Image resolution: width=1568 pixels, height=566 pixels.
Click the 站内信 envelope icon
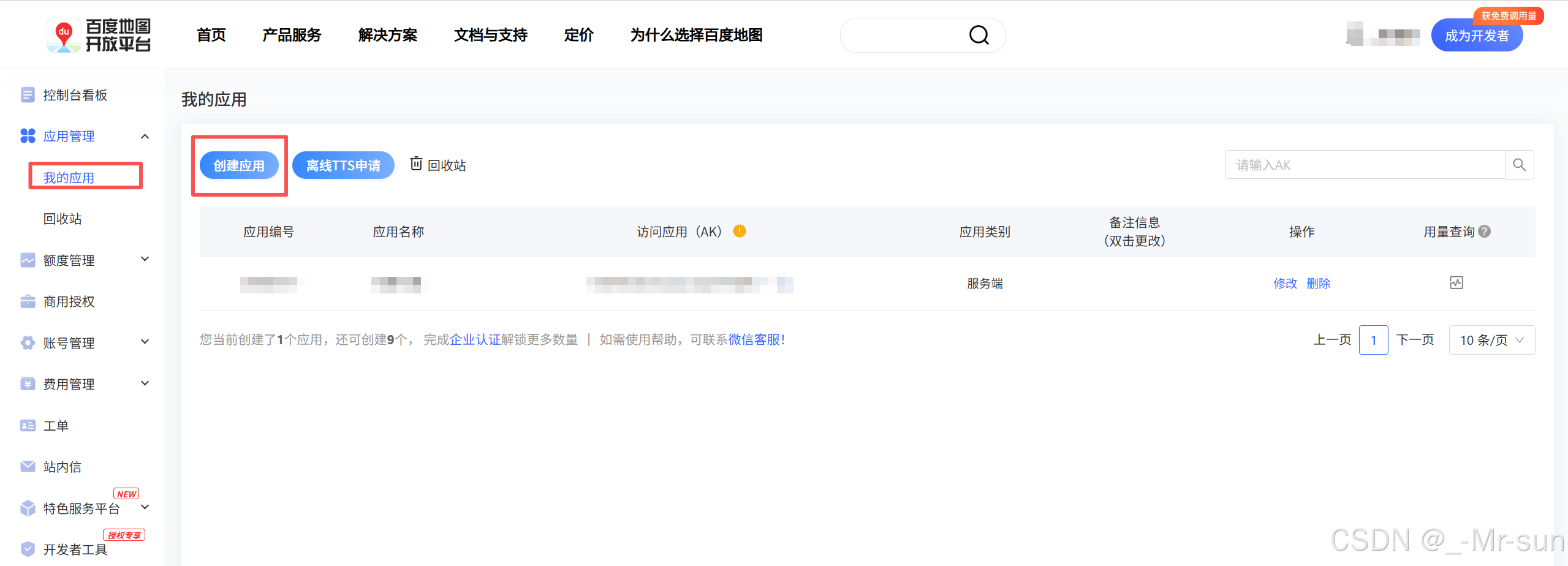click(28, 466)
